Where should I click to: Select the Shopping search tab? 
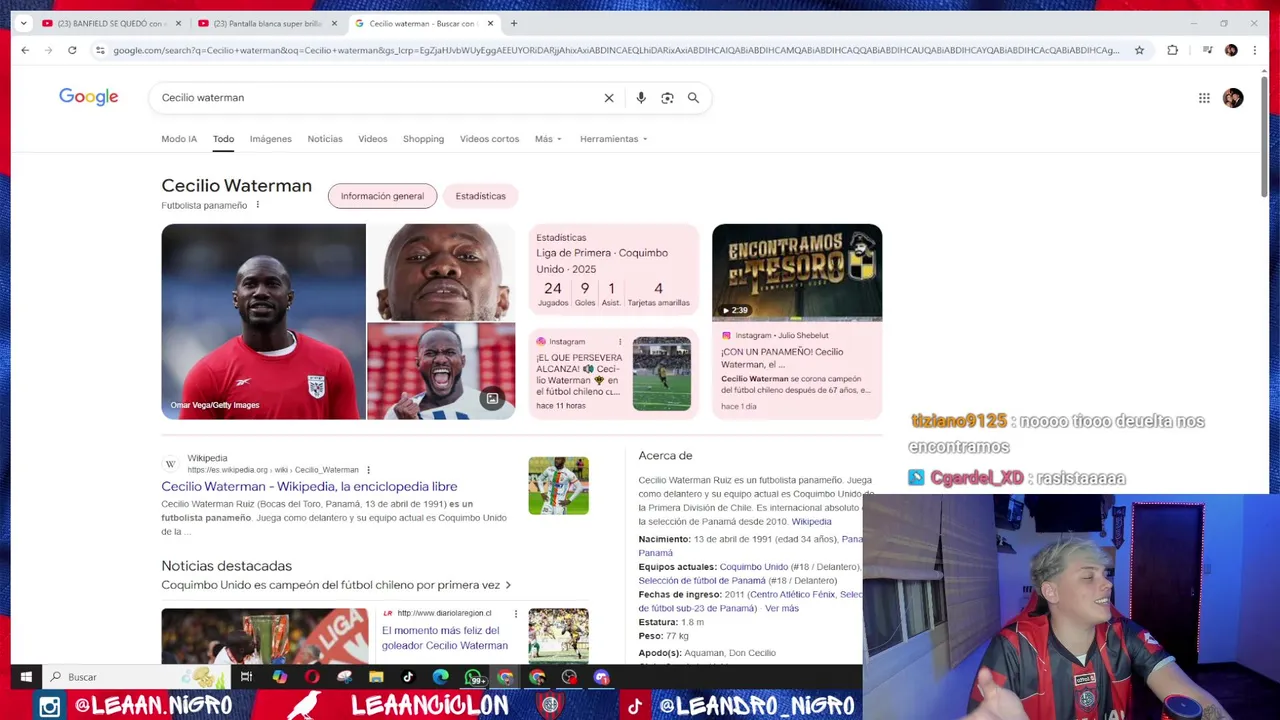[x=423, y=139]
